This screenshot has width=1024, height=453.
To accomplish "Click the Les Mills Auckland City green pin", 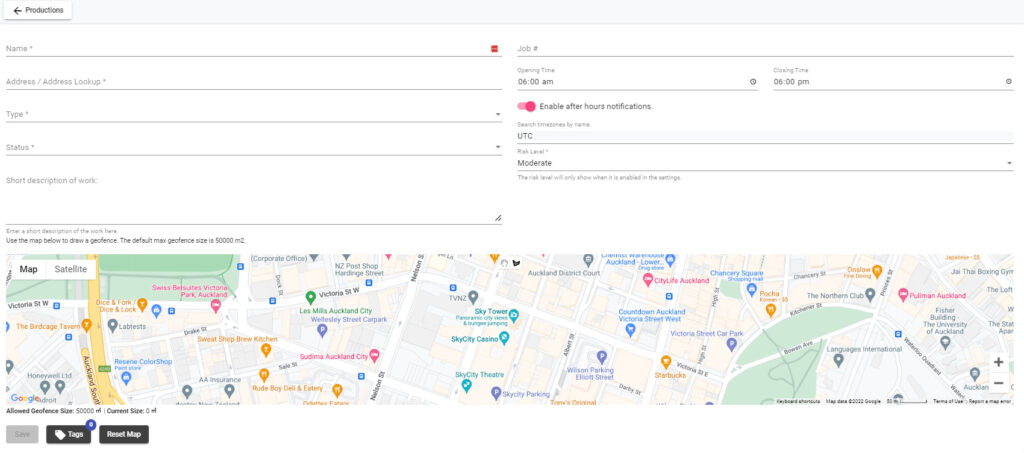I will click(x=311, y=298).
